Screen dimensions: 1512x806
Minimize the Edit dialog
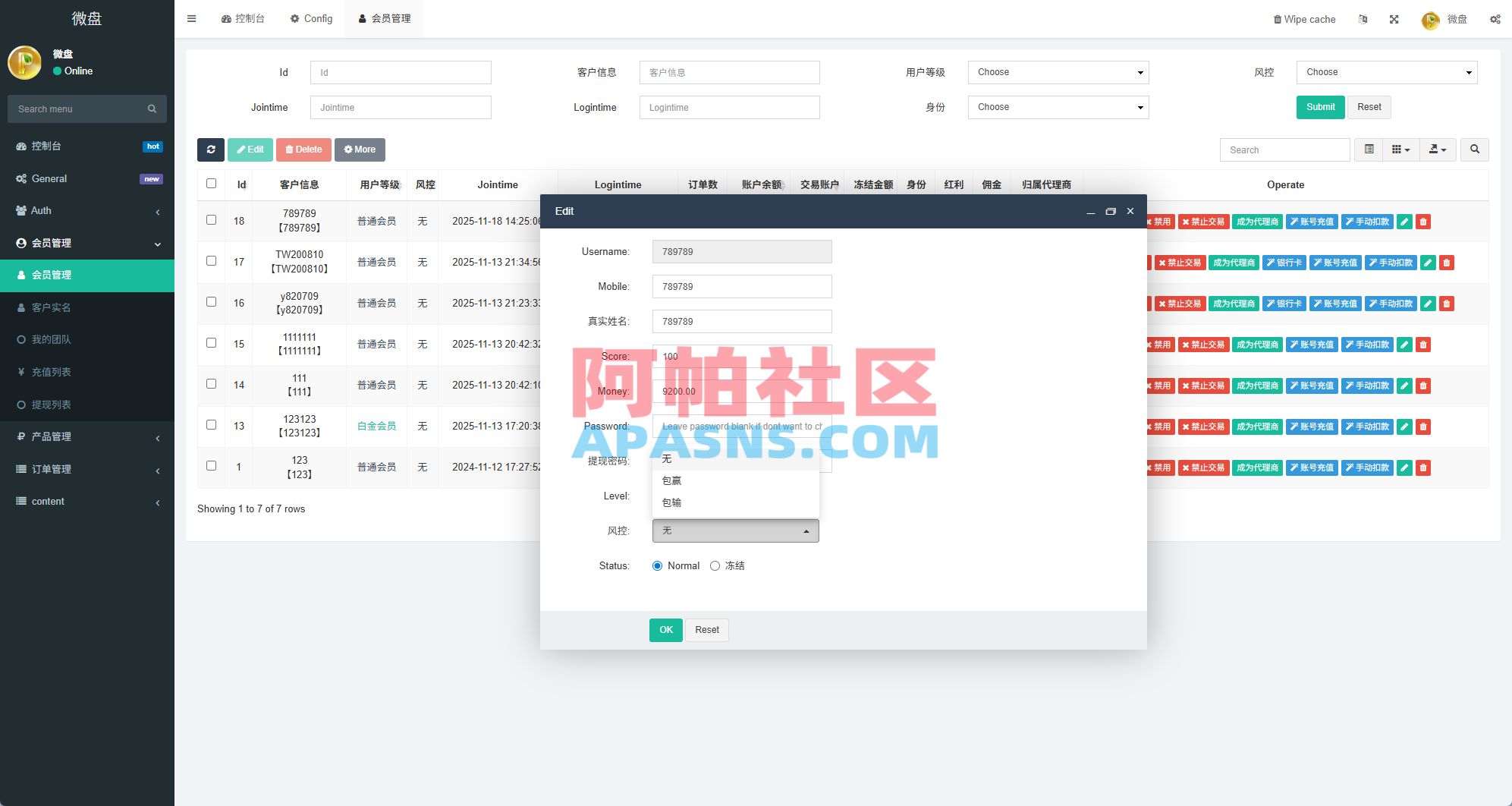tap(1090, 211)
